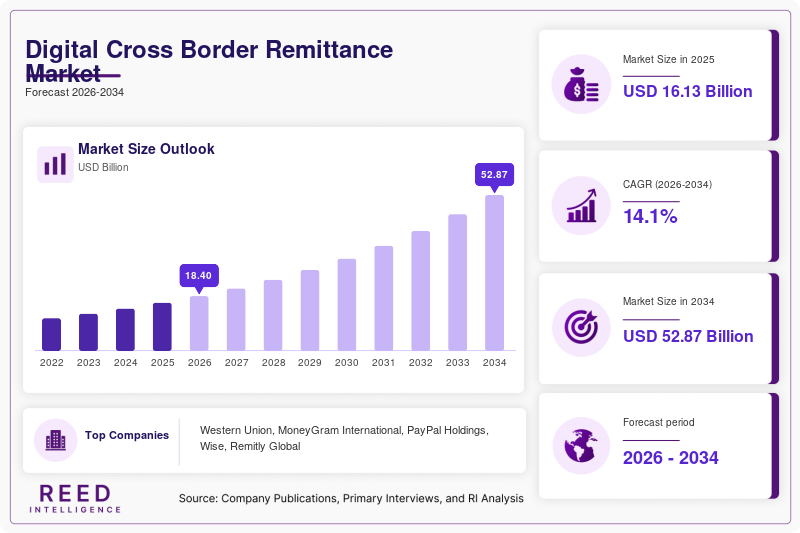The width and height of the screenshot is (800, 533).
Task: Click the 2033 axis label
Action: coord(458,363)
